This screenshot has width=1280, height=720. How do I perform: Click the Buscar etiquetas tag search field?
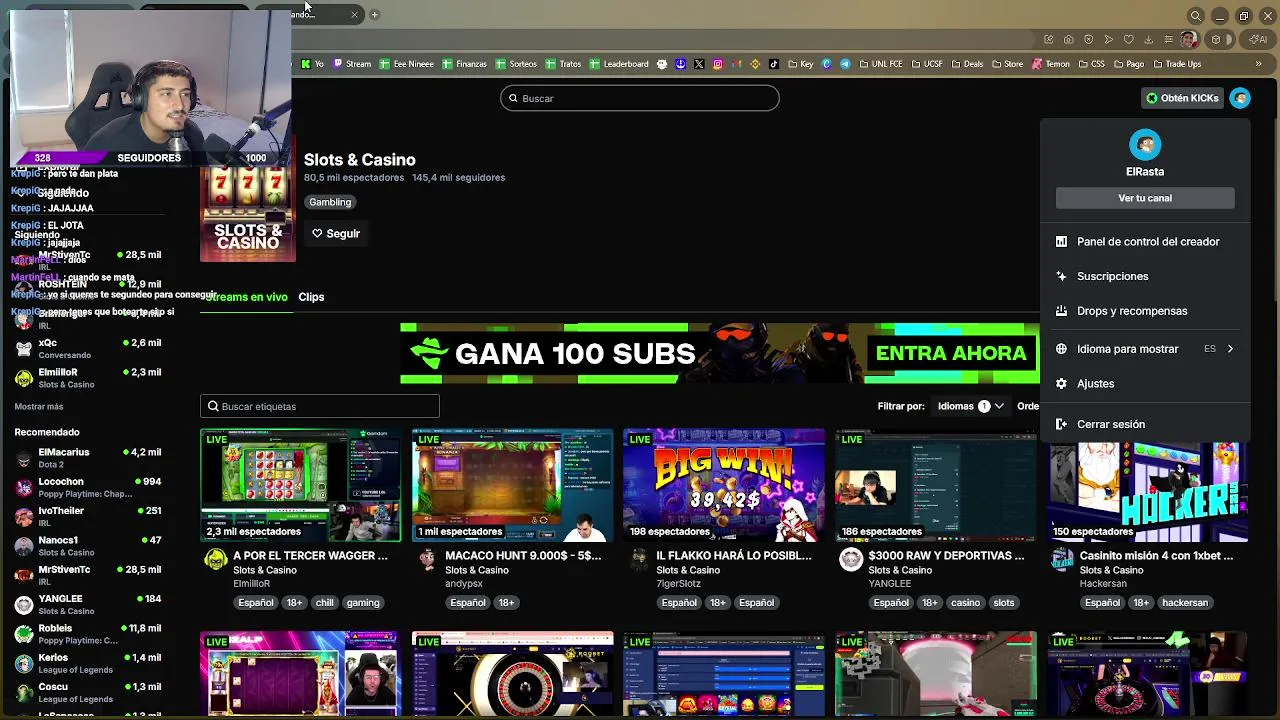tap(320, 406)
